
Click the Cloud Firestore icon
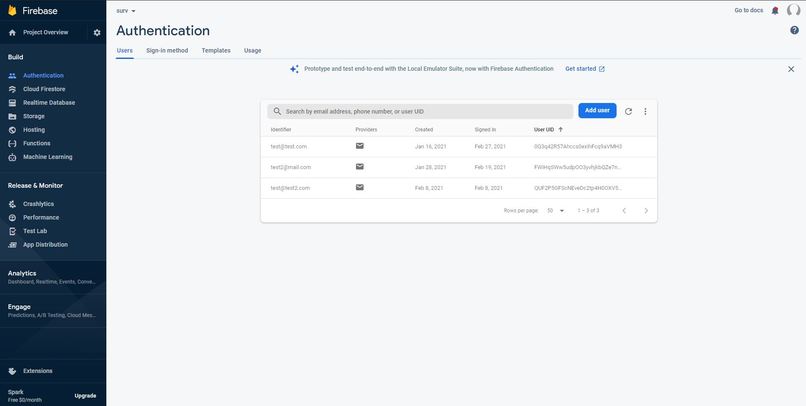tap(12, 89)
